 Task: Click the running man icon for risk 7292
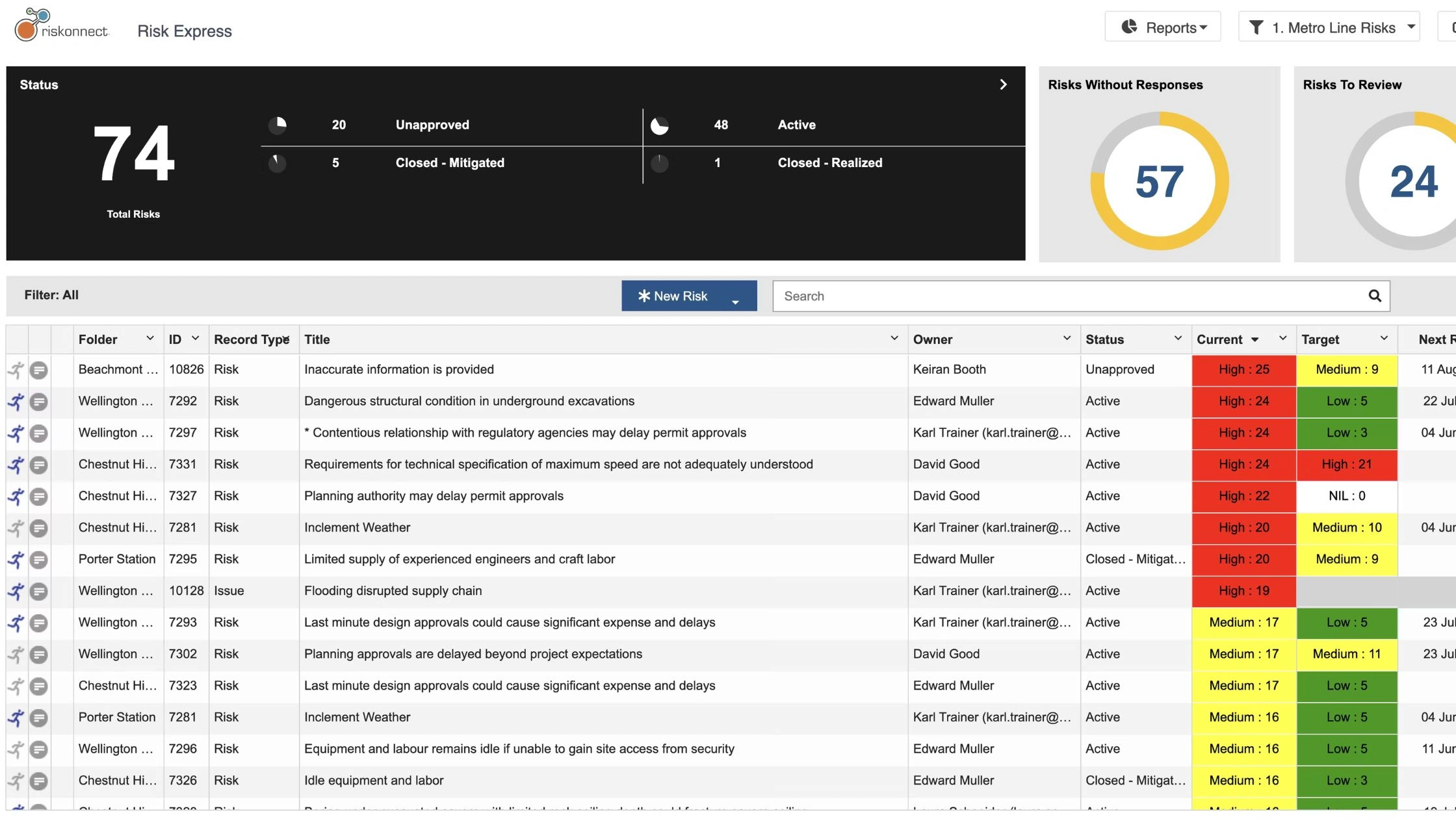[16, 402]
